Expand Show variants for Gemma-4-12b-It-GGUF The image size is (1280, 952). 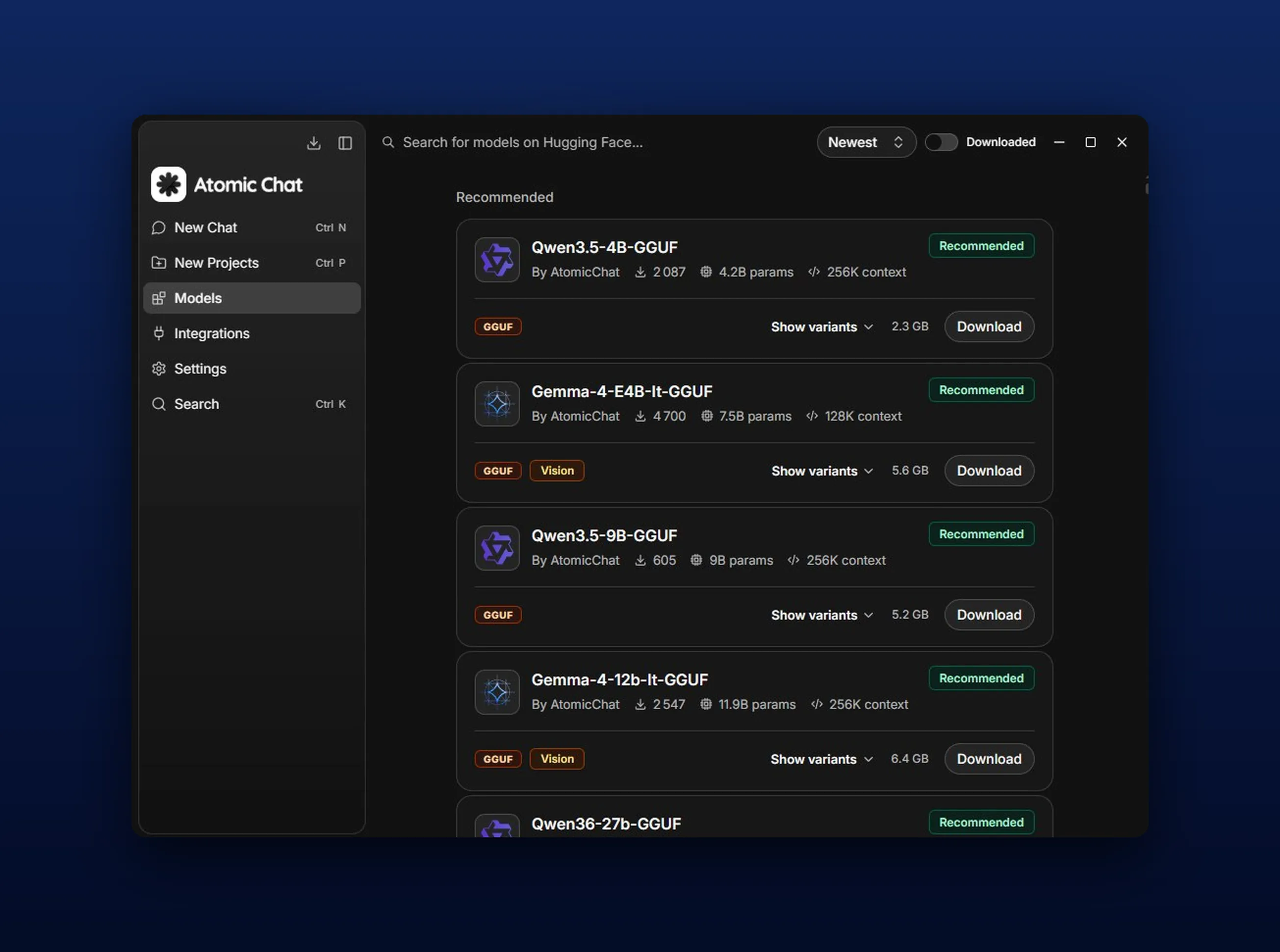(x=821, y=759)
